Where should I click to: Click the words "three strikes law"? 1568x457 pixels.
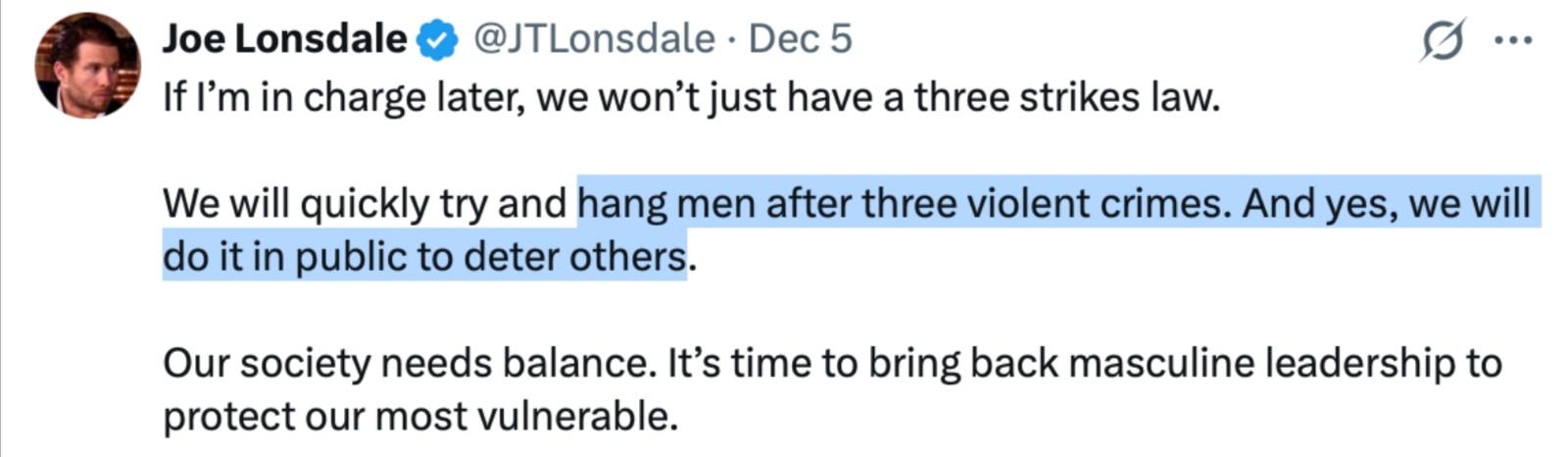pos(1066,97)
